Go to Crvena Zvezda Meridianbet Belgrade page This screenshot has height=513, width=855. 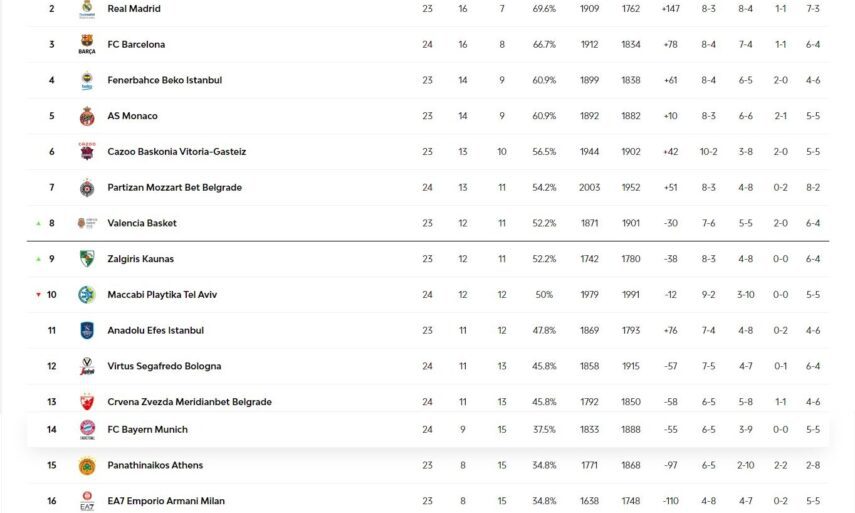[x=189, y=402]
